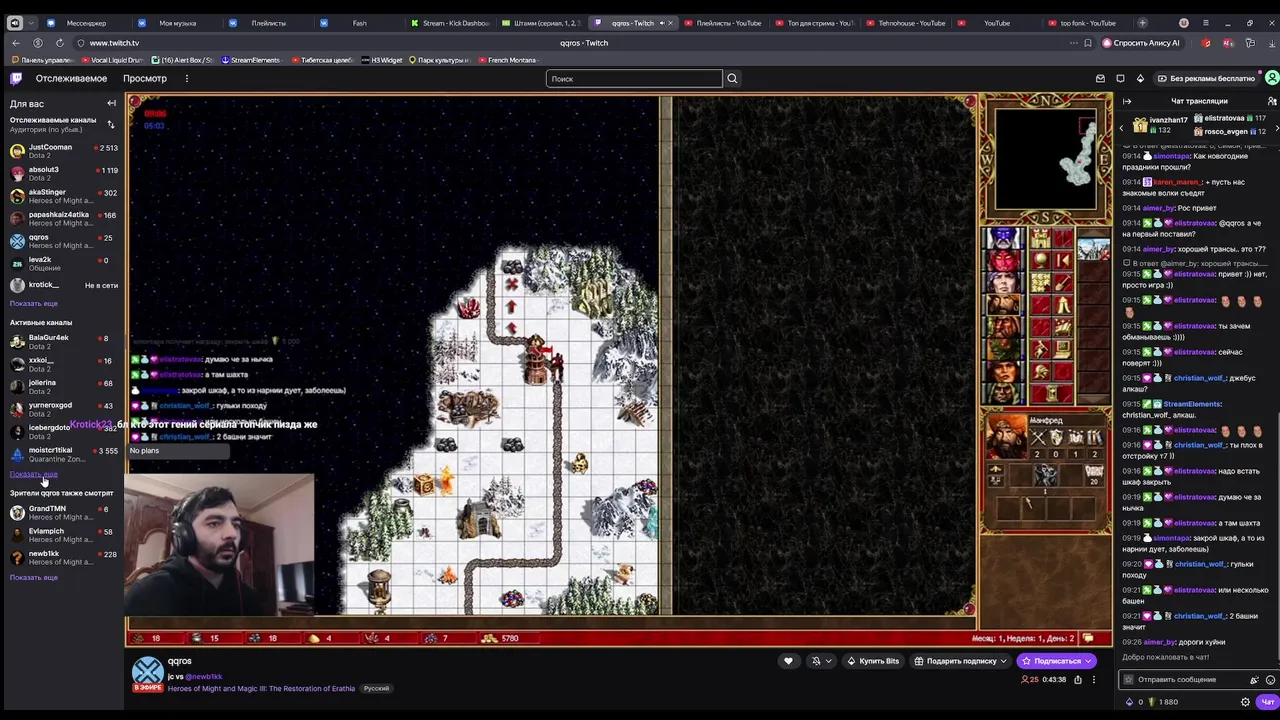Click Русский language tag
The image size is (1280, 720).
pos(376,689)
